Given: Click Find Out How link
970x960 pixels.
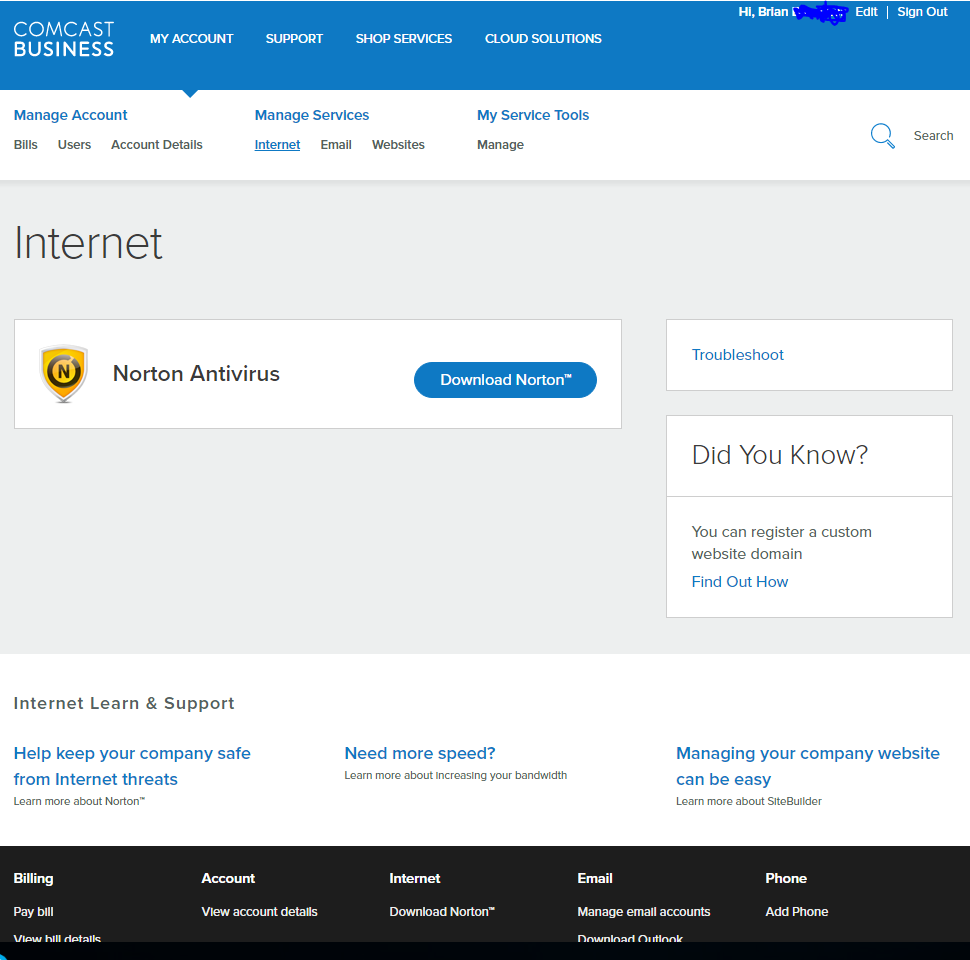Looking at the screenshot, I should pyautogui.click(x=740, y=582).
